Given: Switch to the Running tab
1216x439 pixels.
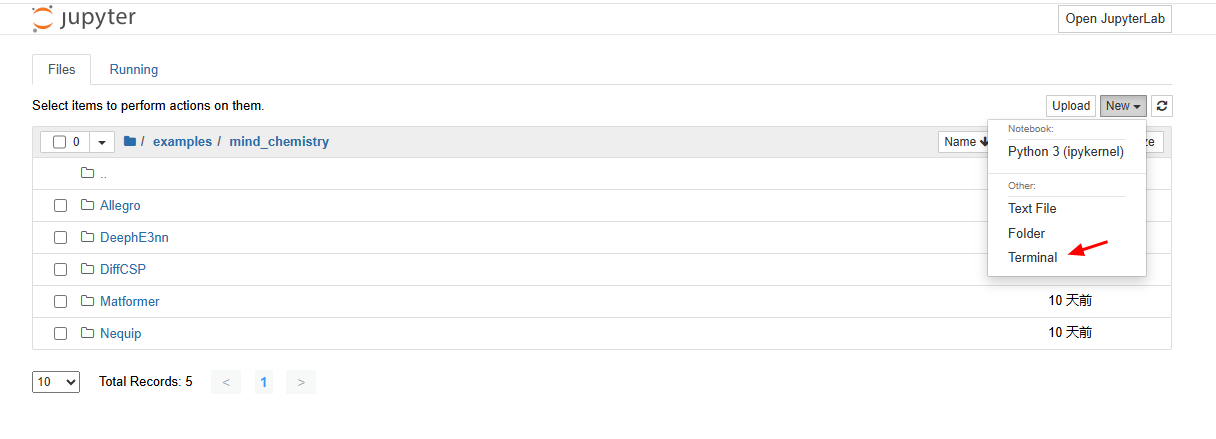Looking at the screenshot, I should [134, 69].
